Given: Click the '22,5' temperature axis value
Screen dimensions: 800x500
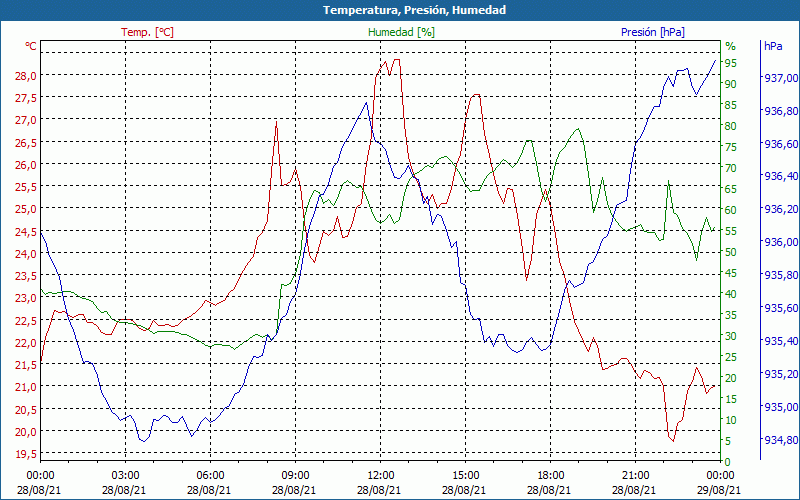Looking at the screenshot, I should pyautogui.click(x=26, y=320).
